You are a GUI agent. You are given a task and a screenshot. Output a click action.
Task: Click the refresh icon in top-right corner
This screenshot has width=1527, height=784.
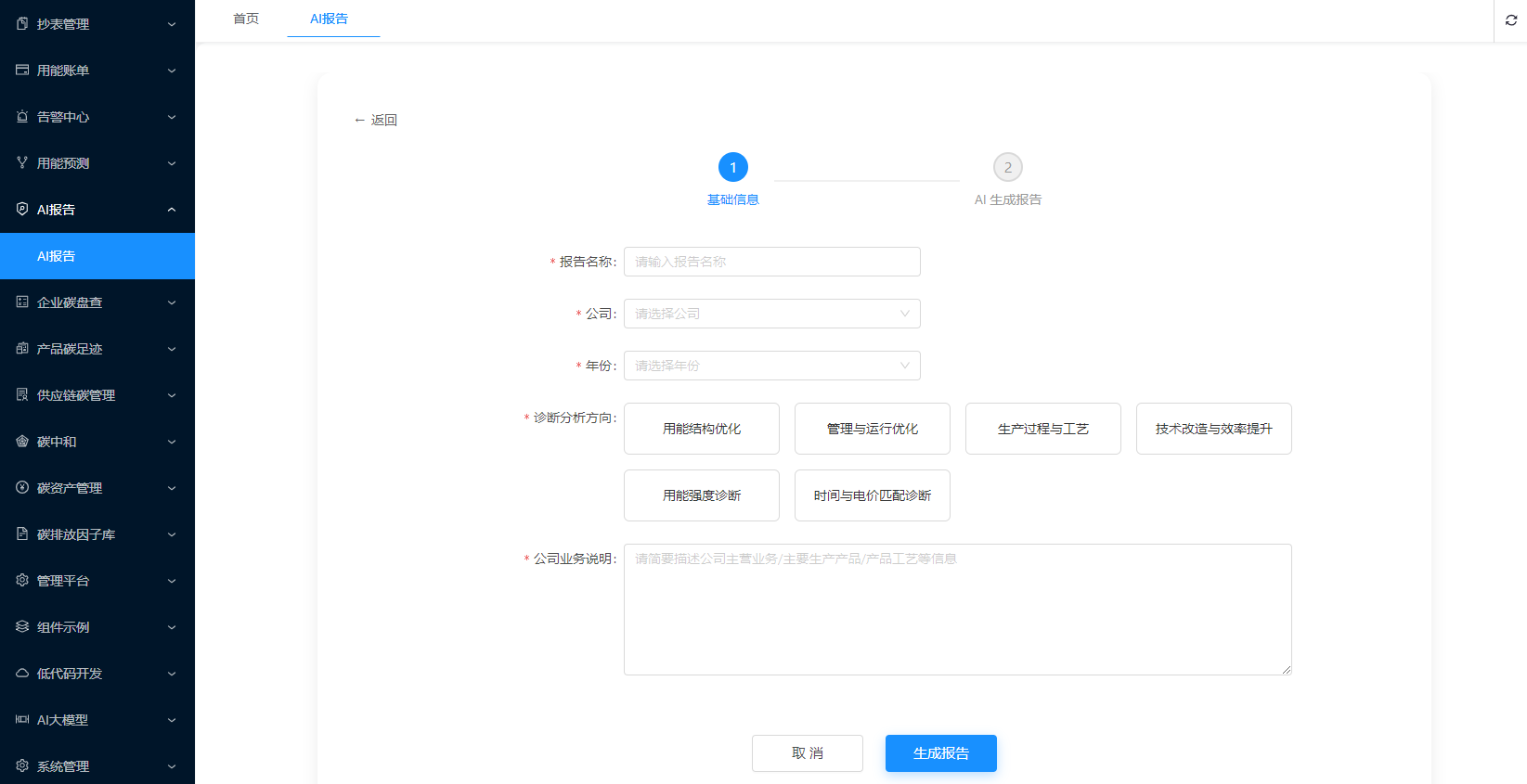(x=1510, y=20)
